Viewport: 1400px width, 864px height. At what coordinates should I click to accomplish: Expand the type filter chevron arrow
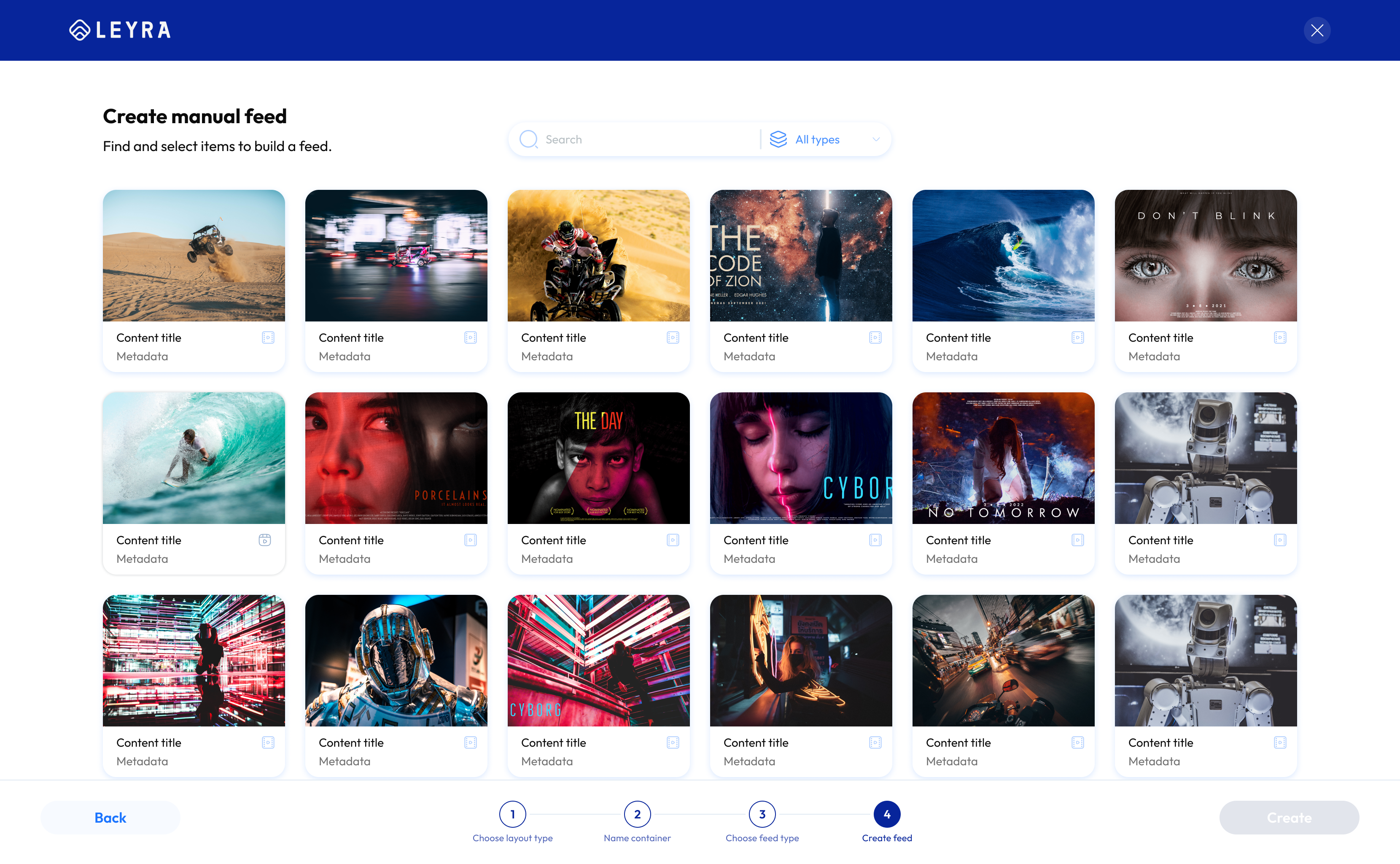(x=876, y=139)
